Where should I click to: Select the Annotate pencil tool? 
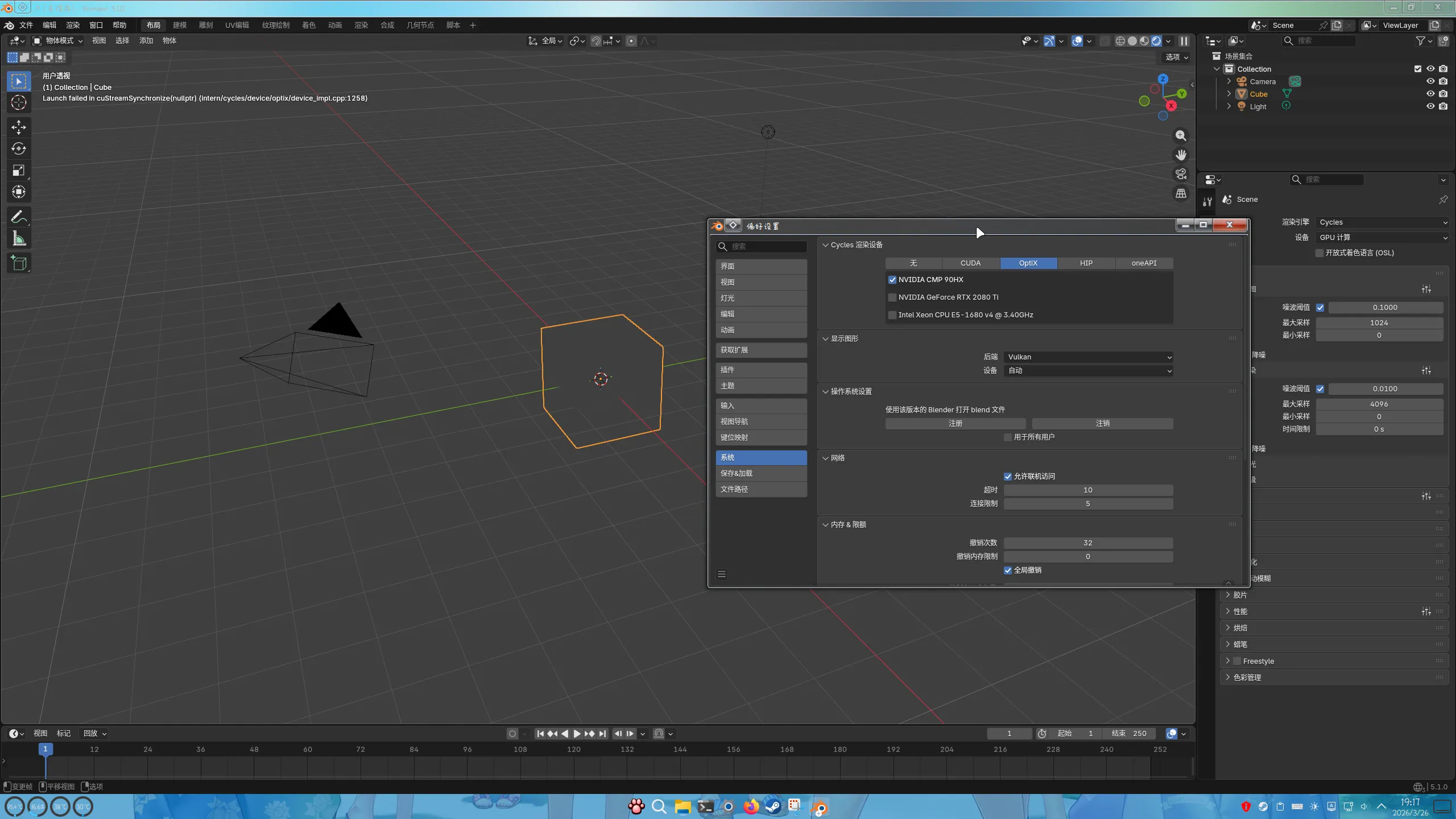click(x=19, y=217)
